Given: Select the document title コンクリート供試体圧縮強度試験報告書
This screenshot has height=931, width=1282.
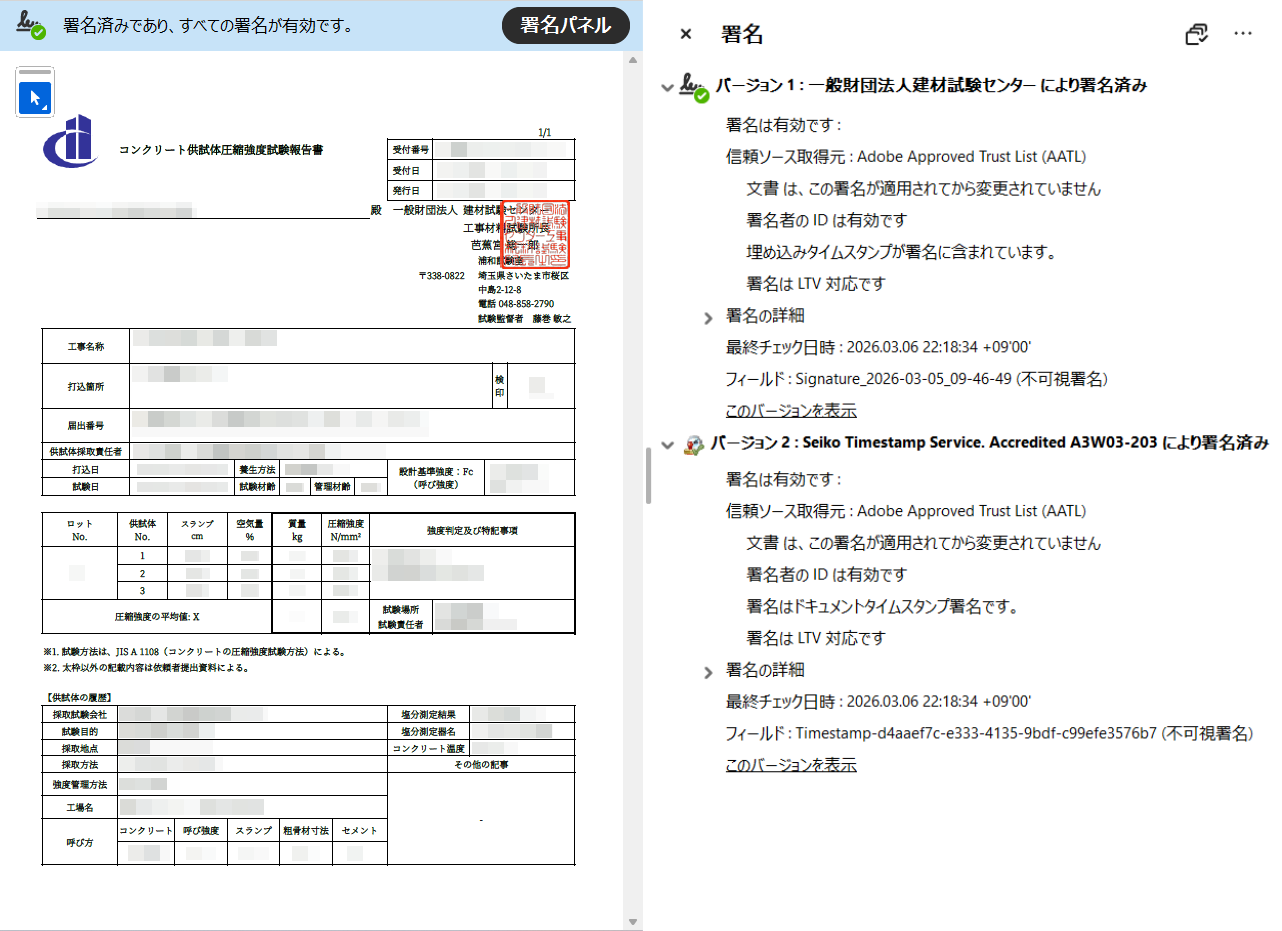Looking at the screenshot, I should (x=221, y=151).
